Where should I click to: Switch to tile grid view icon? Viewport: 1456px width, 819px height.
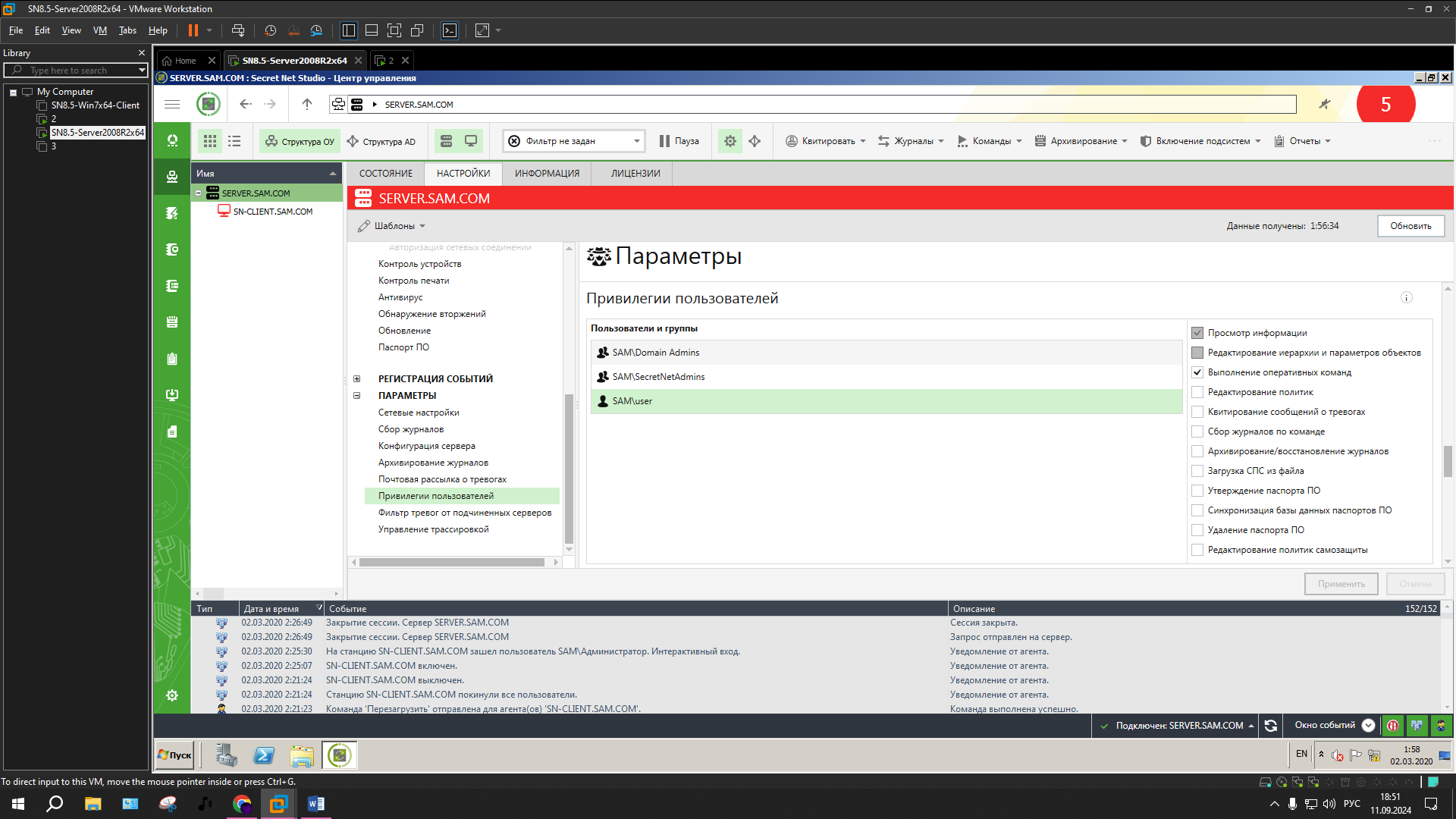point(210,141)
